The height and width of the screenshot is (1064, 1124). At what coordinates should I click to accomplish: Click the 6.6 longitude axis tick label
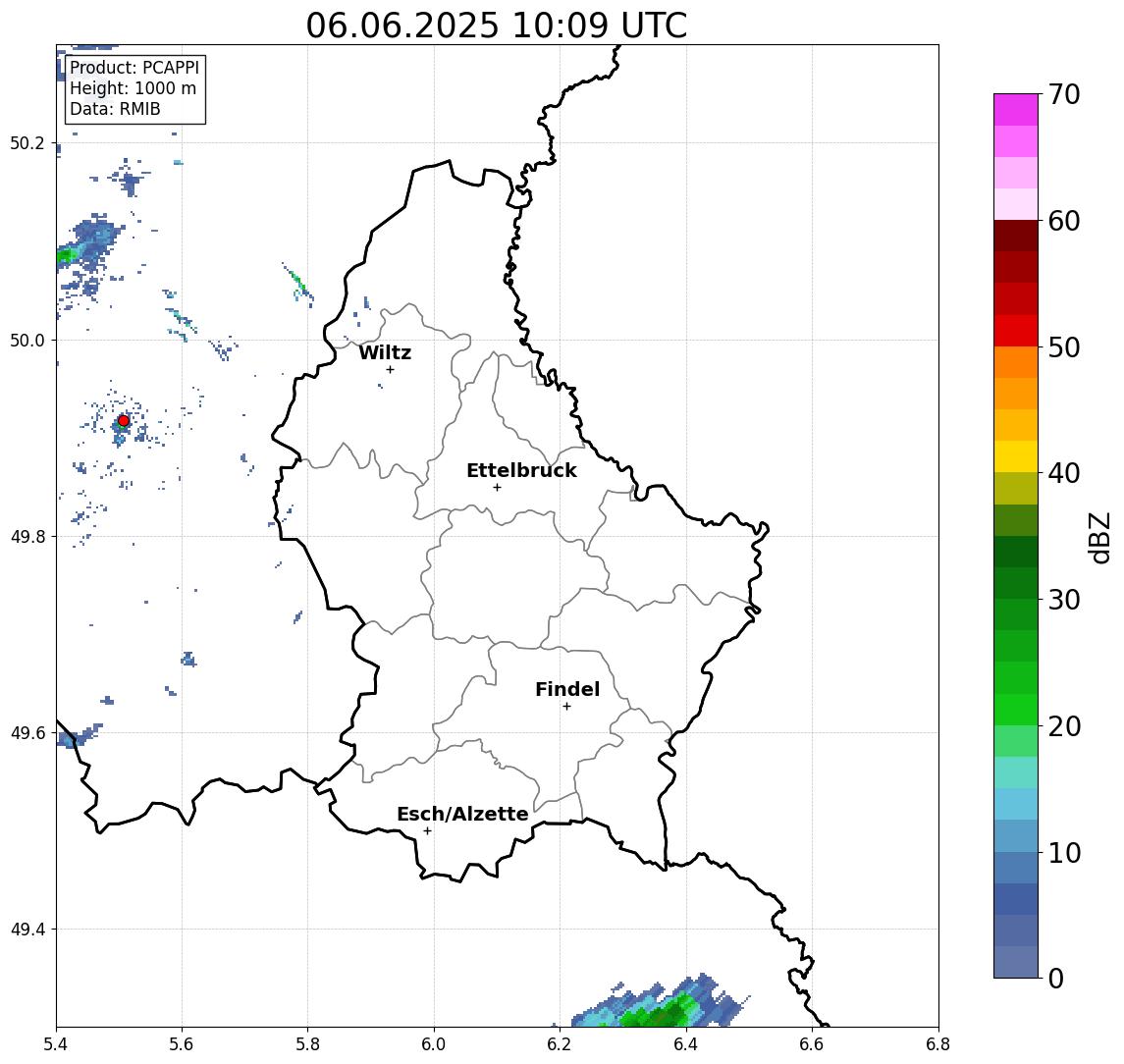pos(812,1044)
